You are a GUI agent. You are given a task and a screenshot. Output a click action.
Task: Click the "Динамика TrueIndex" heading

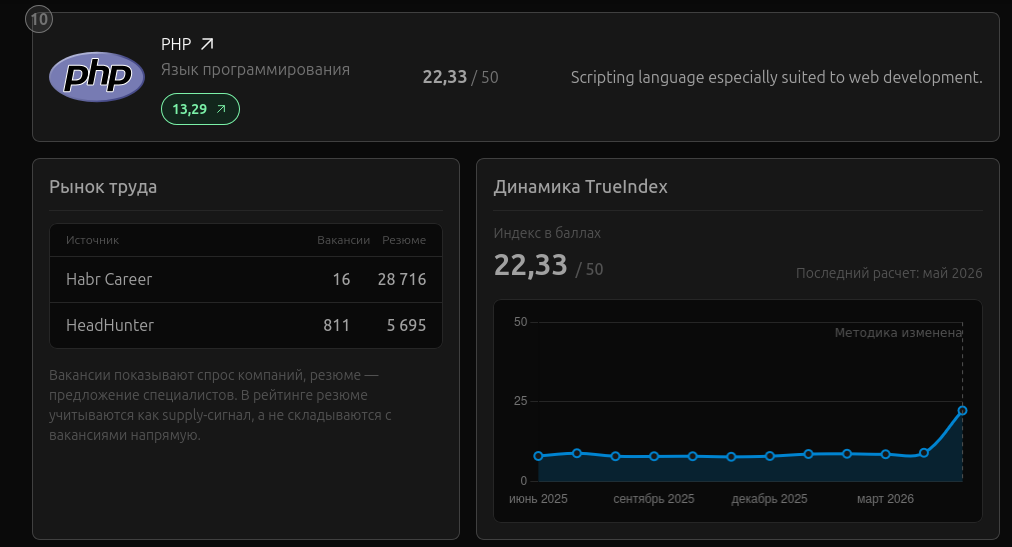(x=580, y=187)
